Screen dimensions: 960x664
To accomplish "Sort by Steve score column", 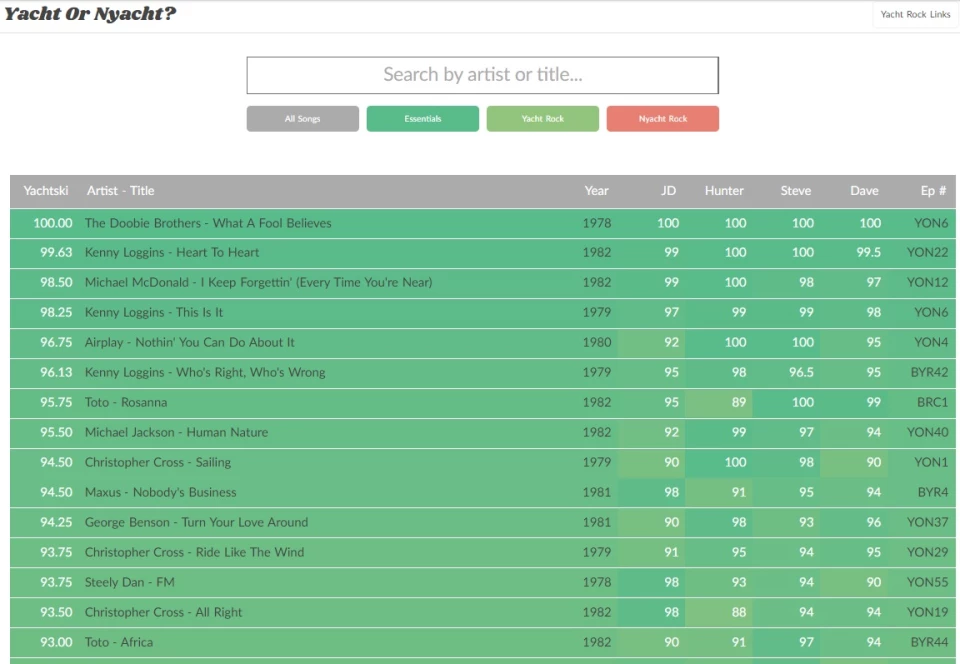I will tap(795, 191).
